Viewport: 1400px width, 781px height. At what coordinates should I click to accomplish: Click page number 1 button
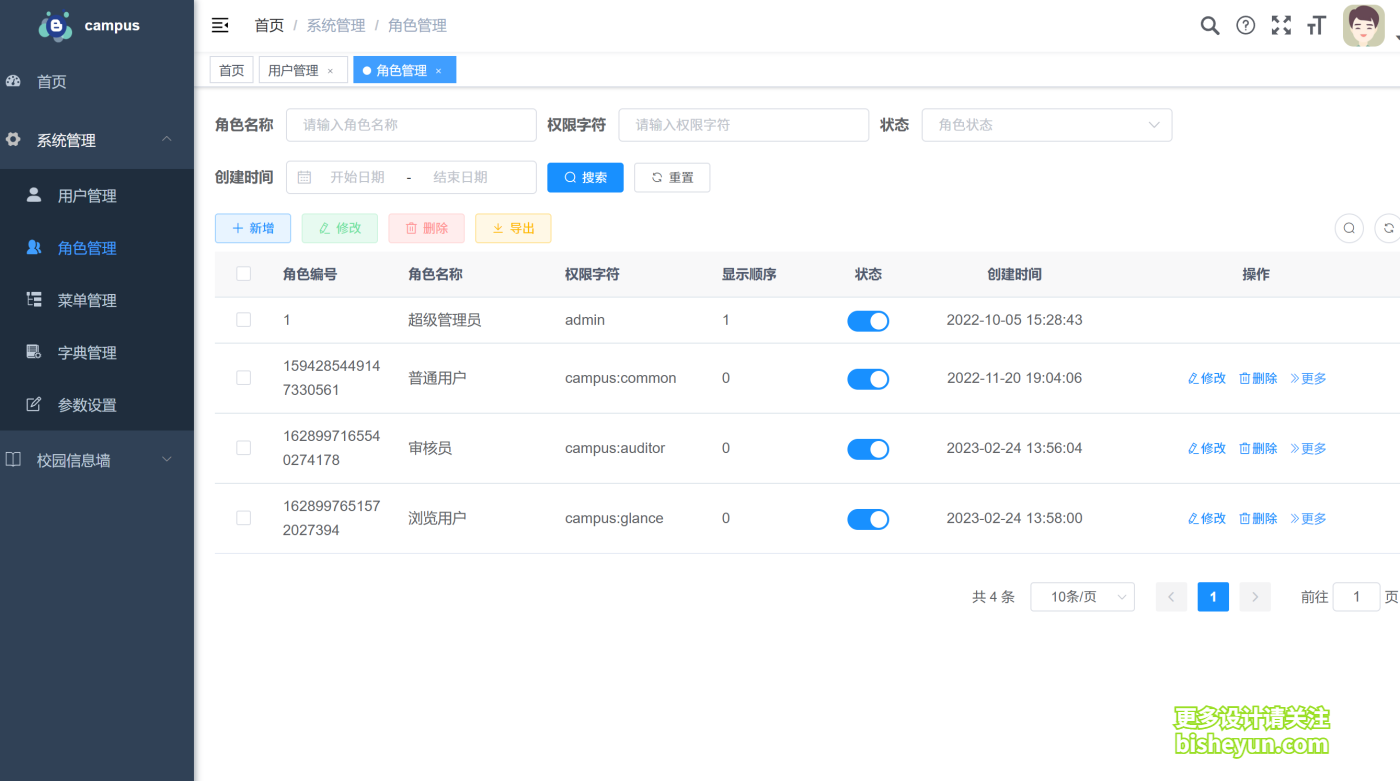(x=1213, y=597)
